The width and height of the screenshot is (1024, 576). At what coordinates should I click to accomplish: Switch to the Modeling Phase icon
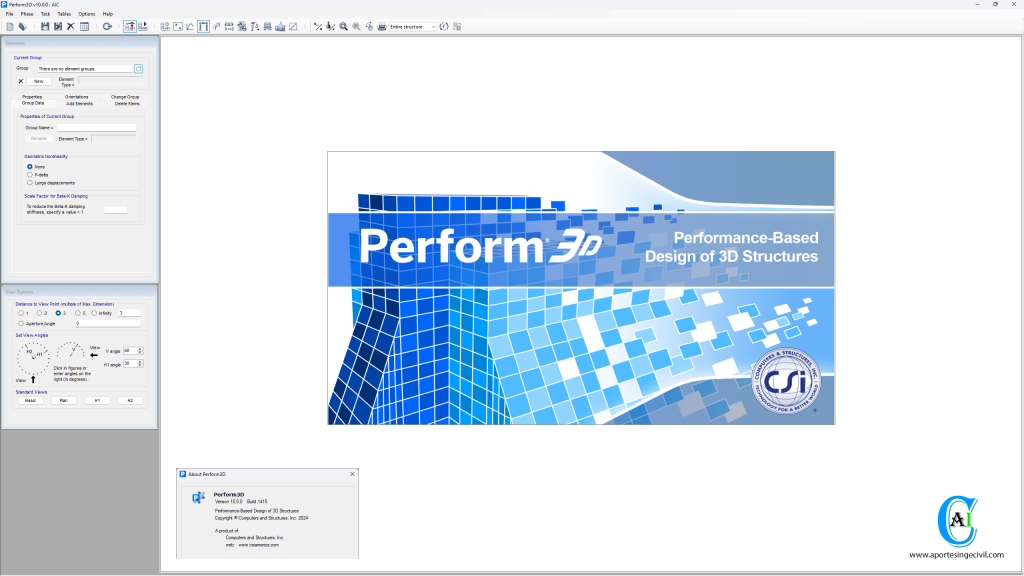pyautogui.click(x=130, y=26)
